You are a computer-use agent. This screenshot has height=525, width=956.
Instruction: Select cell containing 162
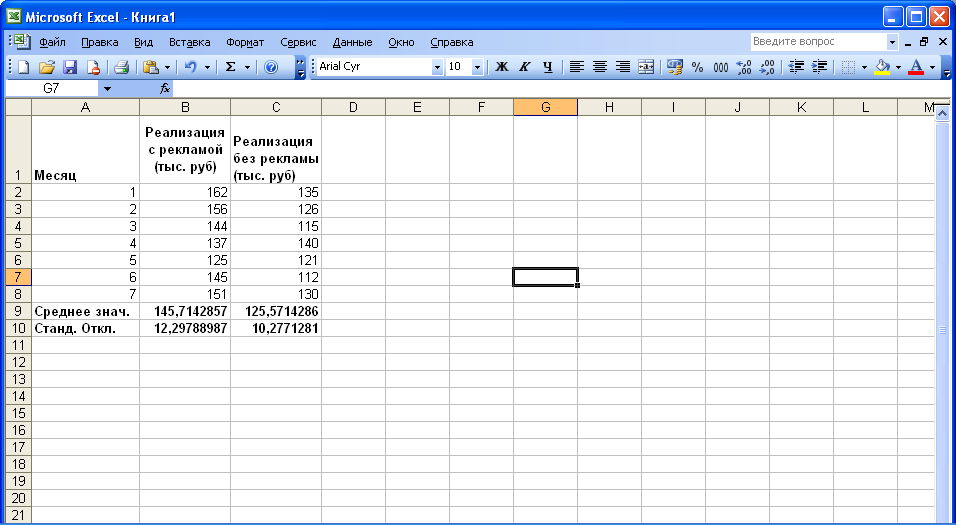(185, 192)
